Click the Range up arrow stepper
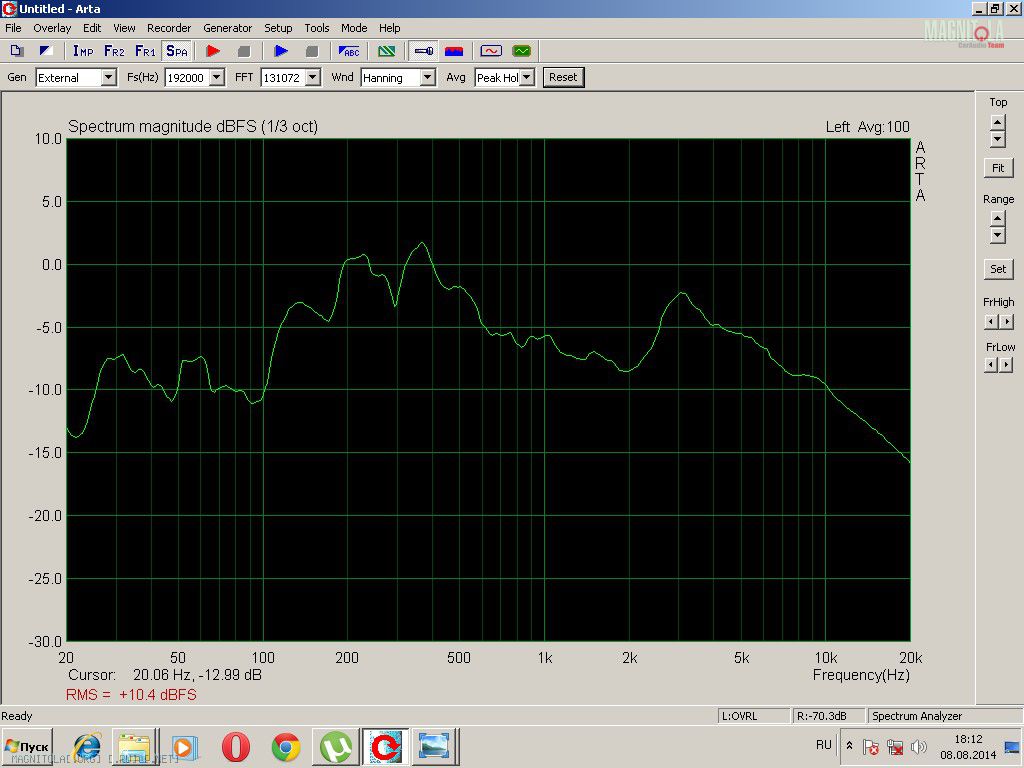1024x768 pixels. (998, 218)
